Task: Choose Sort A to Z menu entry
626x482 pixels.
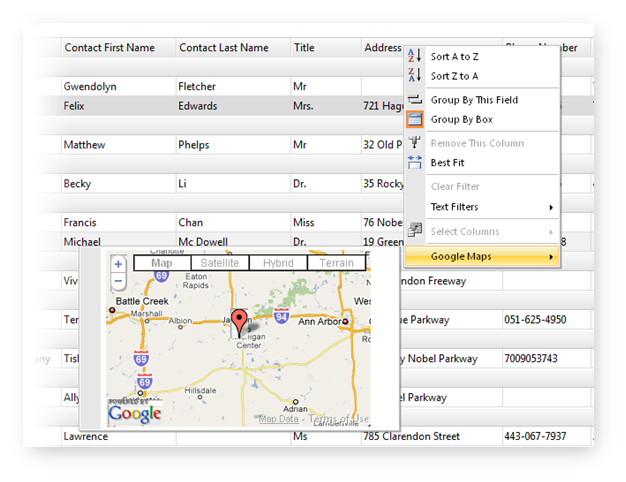Action: click(483, 57)
